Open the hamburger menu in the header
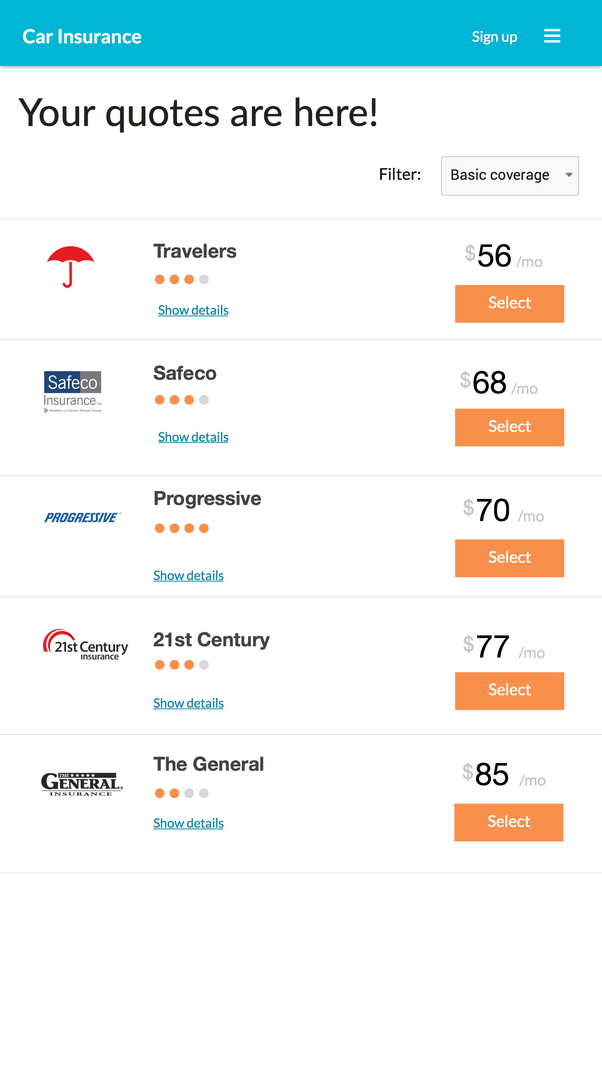 pyautogui.click(x=552, y=35)
